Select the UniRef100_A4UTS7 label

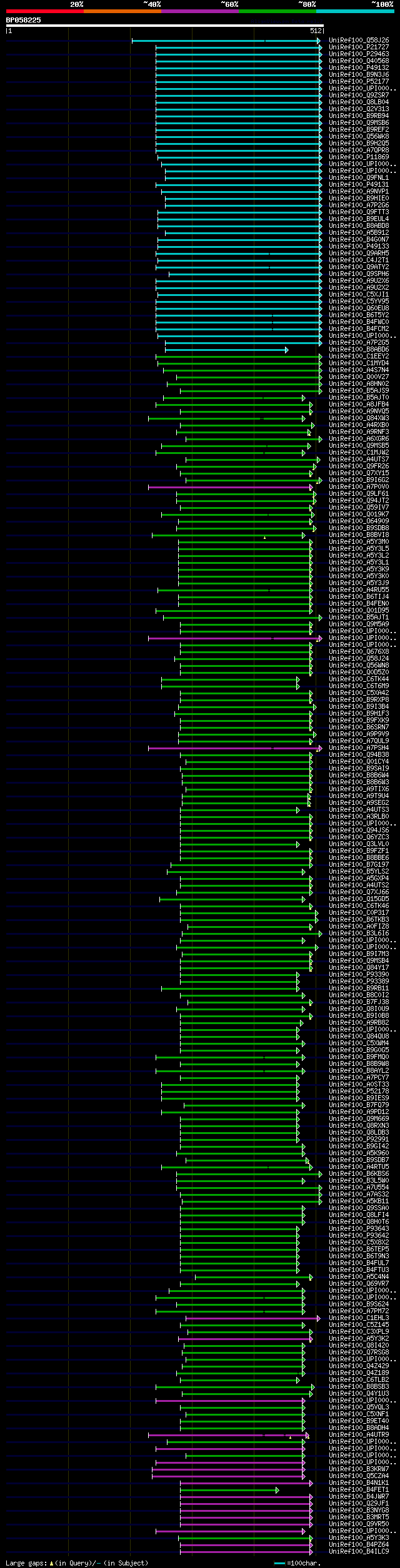359,459
